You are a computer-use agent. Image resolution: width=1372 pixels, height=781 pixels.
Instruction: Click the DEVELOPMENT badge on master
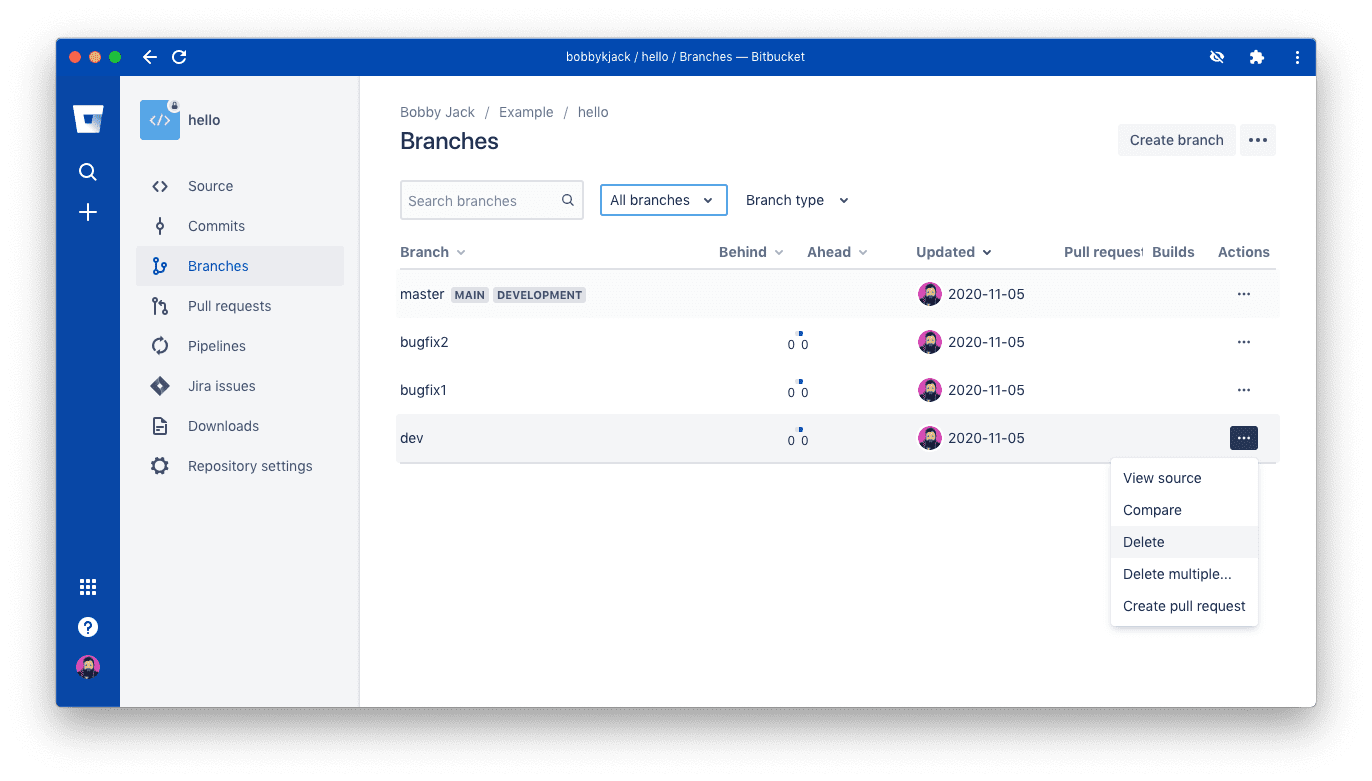[539, 295]
